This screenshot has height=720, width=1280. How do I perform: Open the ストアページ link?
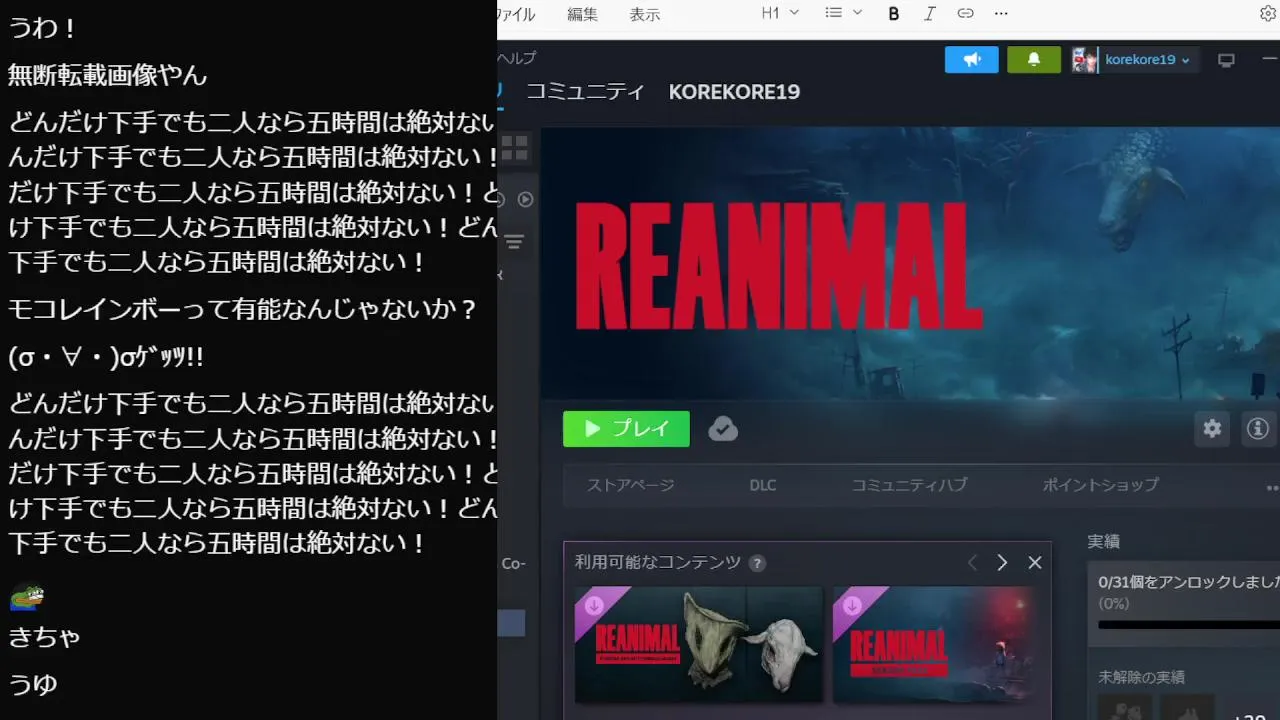pyautogui.click(x=631, y=485)
